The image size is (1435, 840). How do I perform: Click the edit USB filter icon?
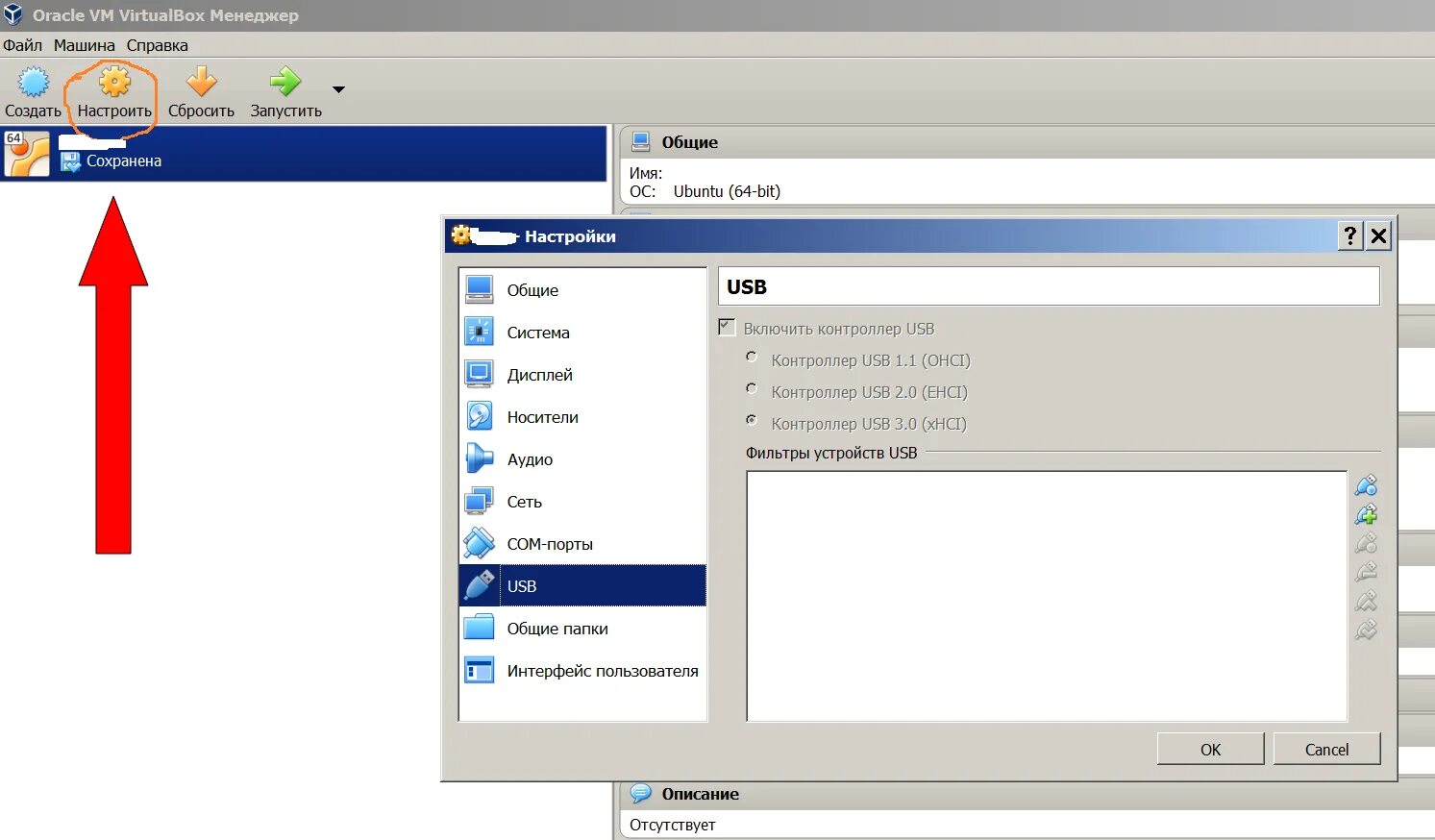click(1366, 544)
